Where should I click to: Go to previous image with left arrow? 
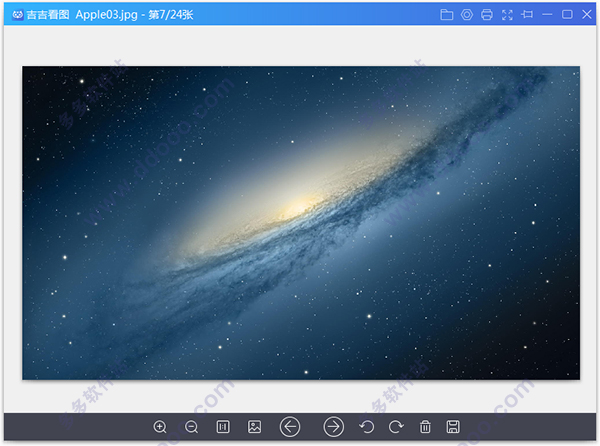pos(290,426)
